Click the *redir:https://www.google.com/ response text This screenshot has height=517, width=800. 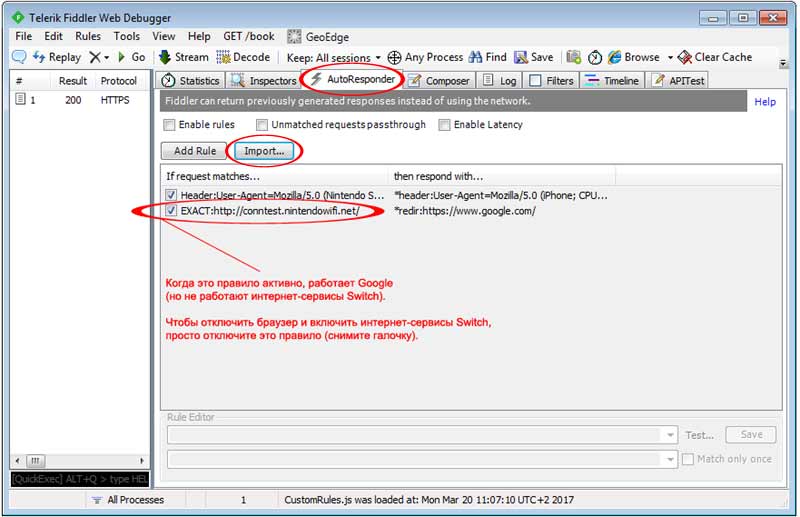tap(465, 211)
